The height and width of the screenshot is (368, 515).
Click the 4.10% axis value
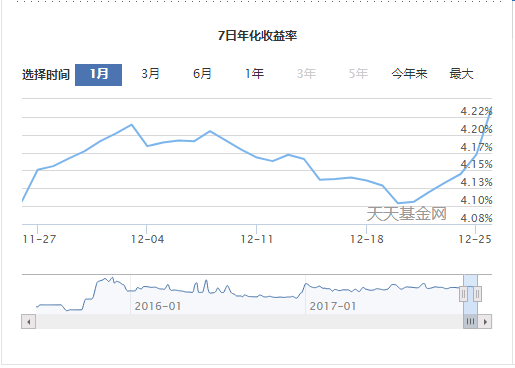coord(476,200)
